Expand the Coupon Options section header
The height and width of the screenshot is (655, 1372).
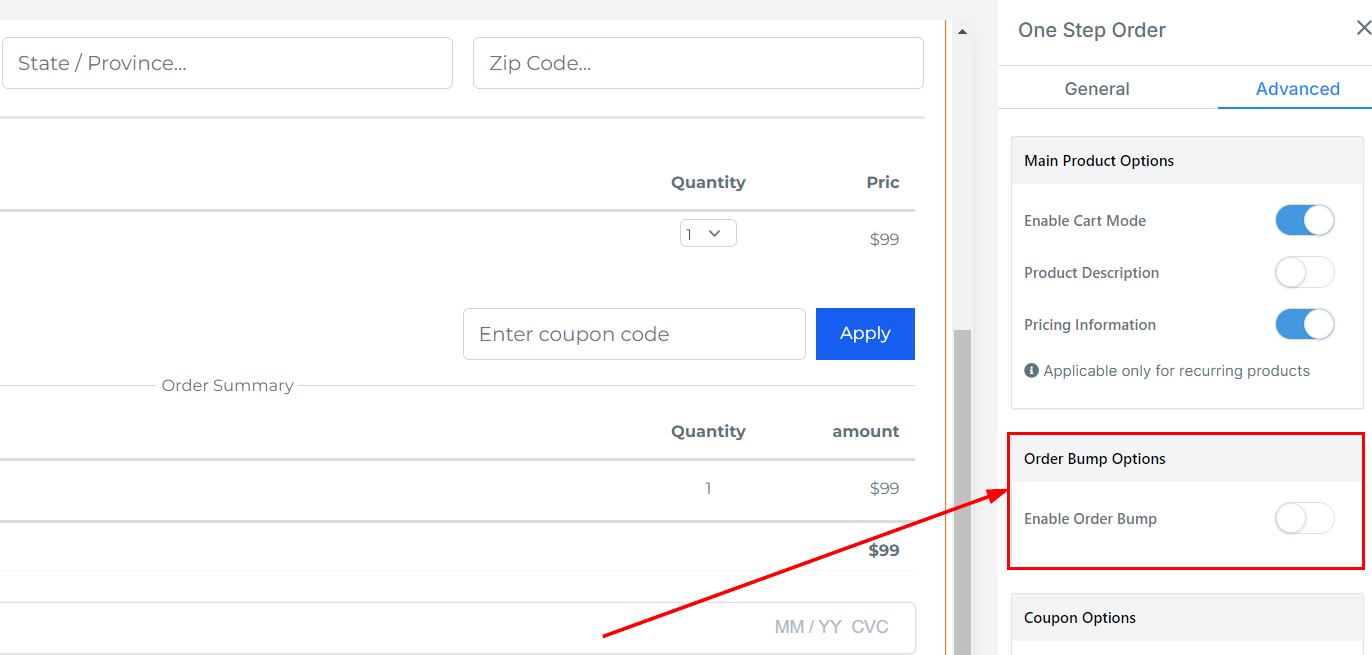pyautogui.click(x=1186, y=618)
